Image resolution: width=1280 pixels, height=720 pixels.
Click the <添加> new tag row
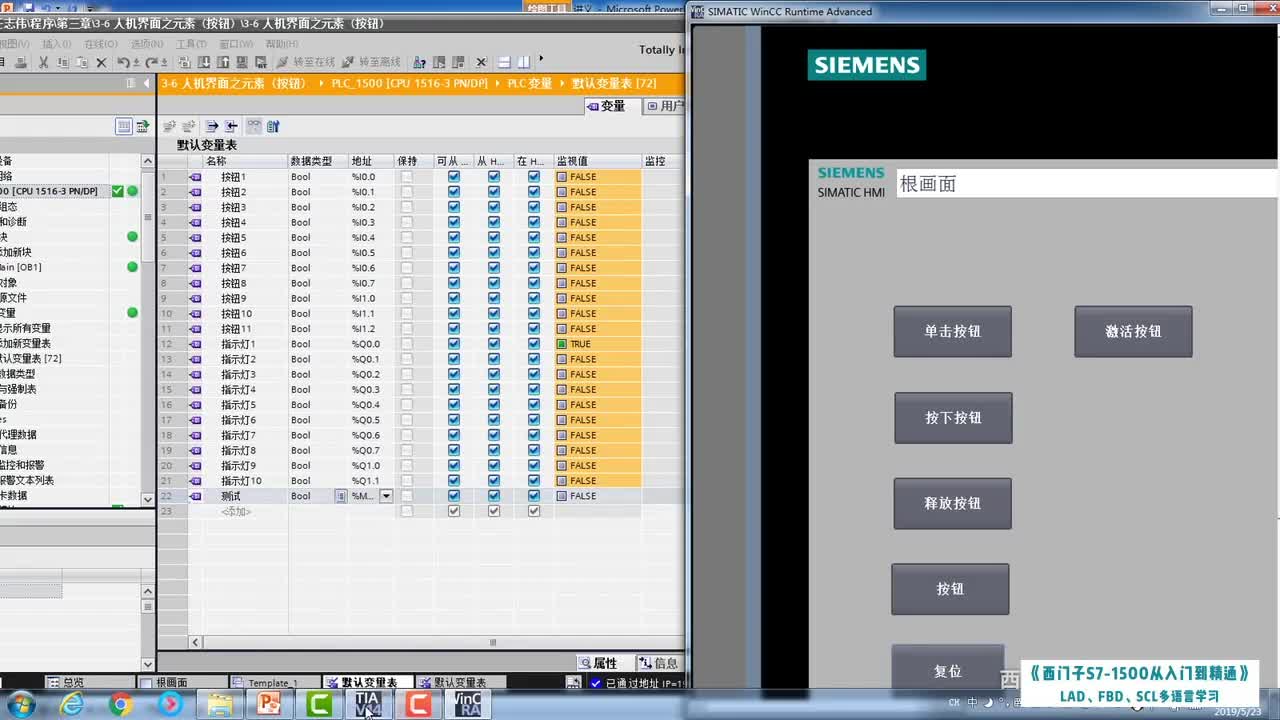(x=236, y=511)
